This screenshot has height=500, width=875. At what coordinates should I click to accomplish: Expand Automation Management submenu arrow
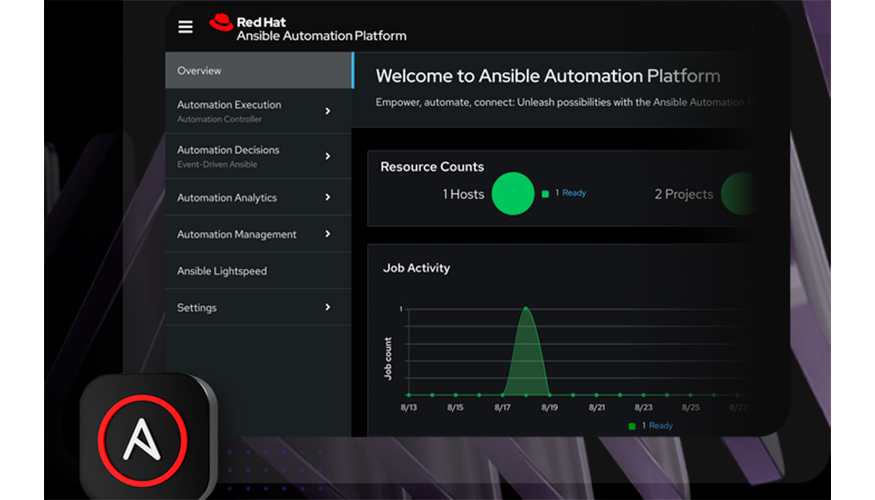(x=327, y=234)
